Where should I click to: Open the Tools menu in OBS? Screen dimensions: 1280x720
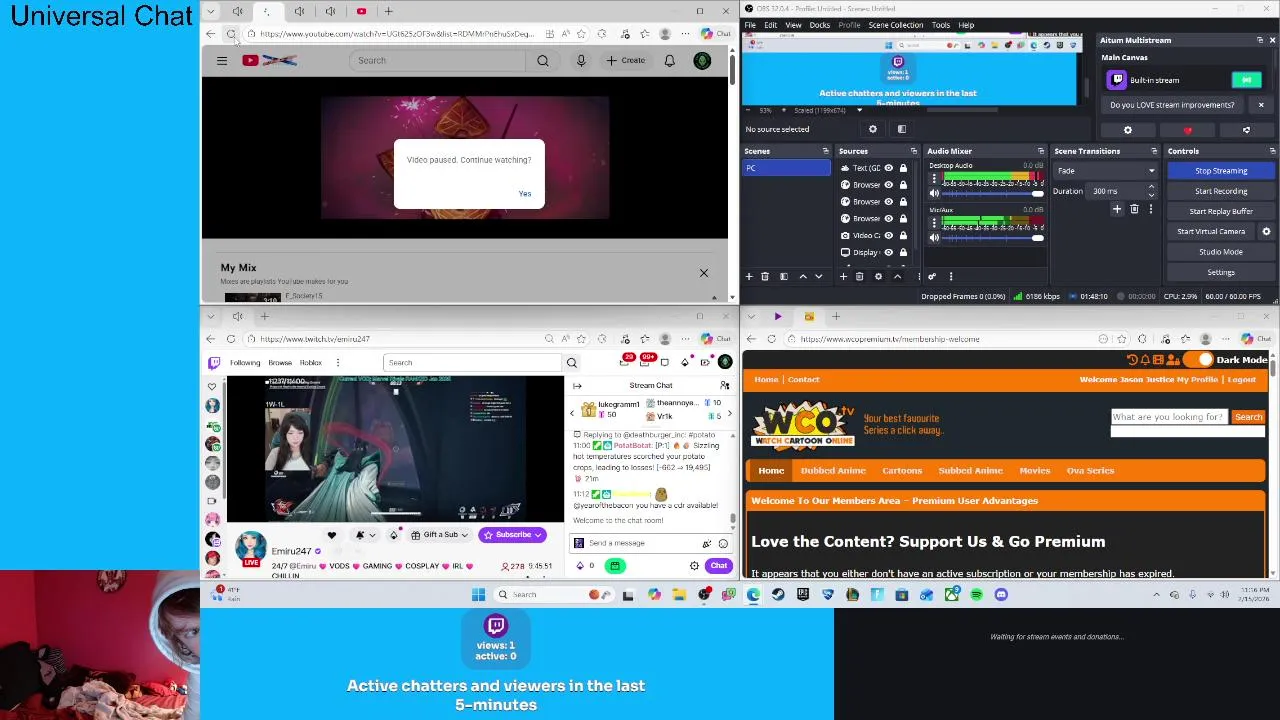[941, 25]
